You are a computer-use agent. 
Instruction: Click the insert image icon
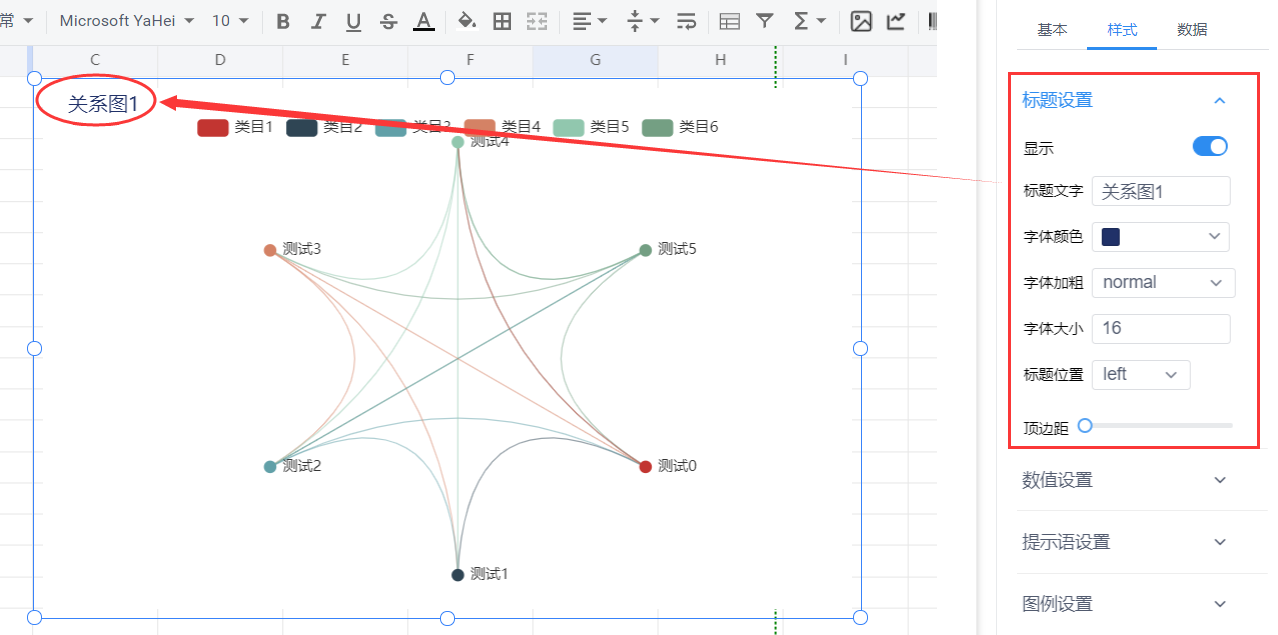point(861,21)
